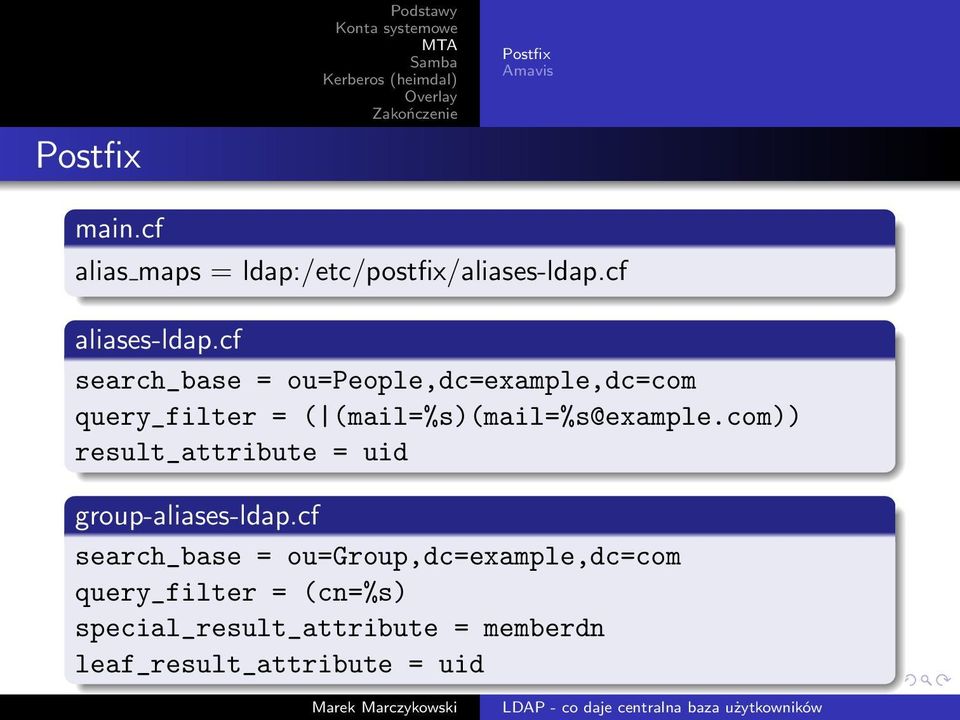Image resolution: width=960 pixels, height=720 pixels.
Task: Click the main.cf block heading
Action: tap(119, 229)
